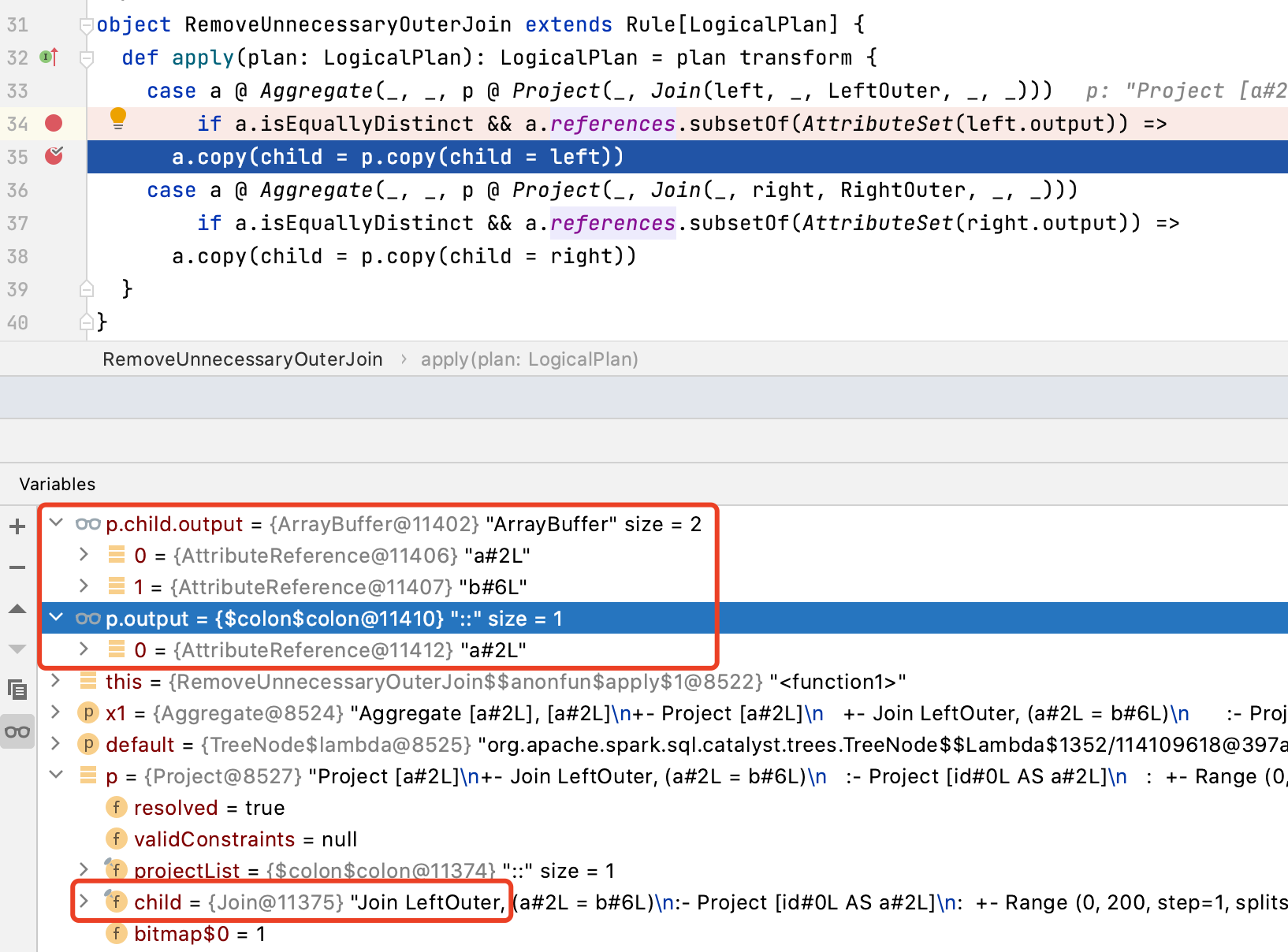Click the implements gutter icon on line 32
The width and height of the screenshot is (1288, 952).
(x=49, y=57)
